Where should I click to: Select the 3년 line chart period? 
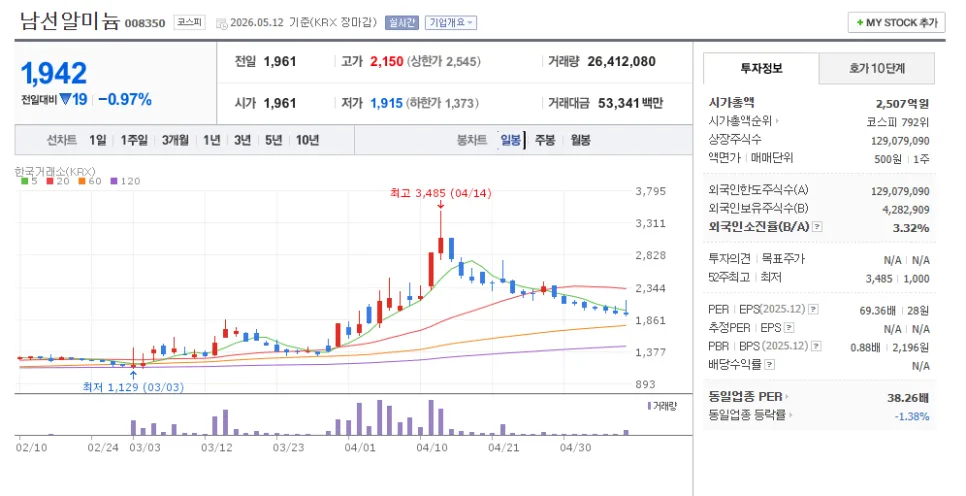pyautogui.click(x=242, y=140)
